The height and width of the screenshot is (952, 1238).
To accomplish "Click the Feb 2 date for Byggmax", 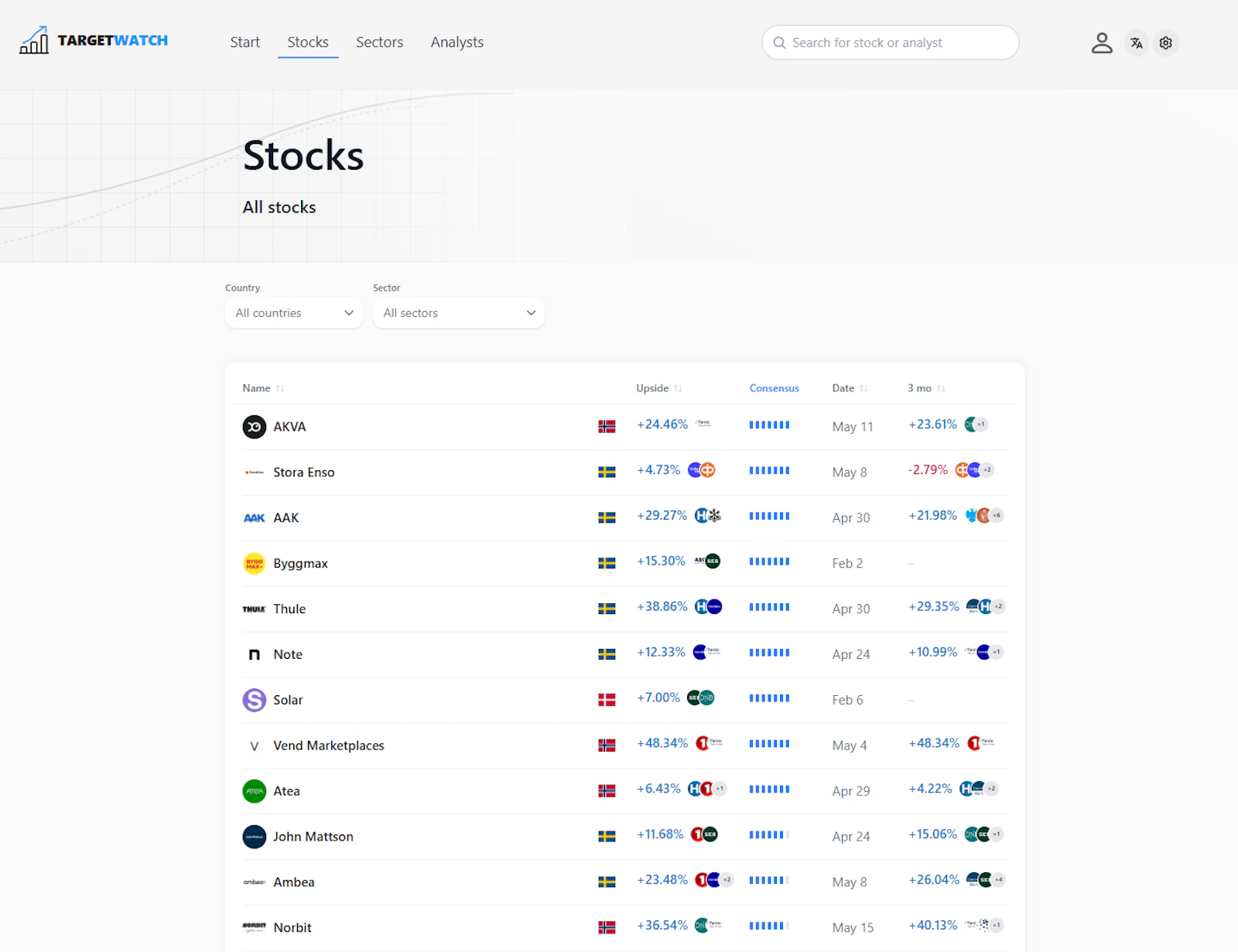I will point(847,564).
